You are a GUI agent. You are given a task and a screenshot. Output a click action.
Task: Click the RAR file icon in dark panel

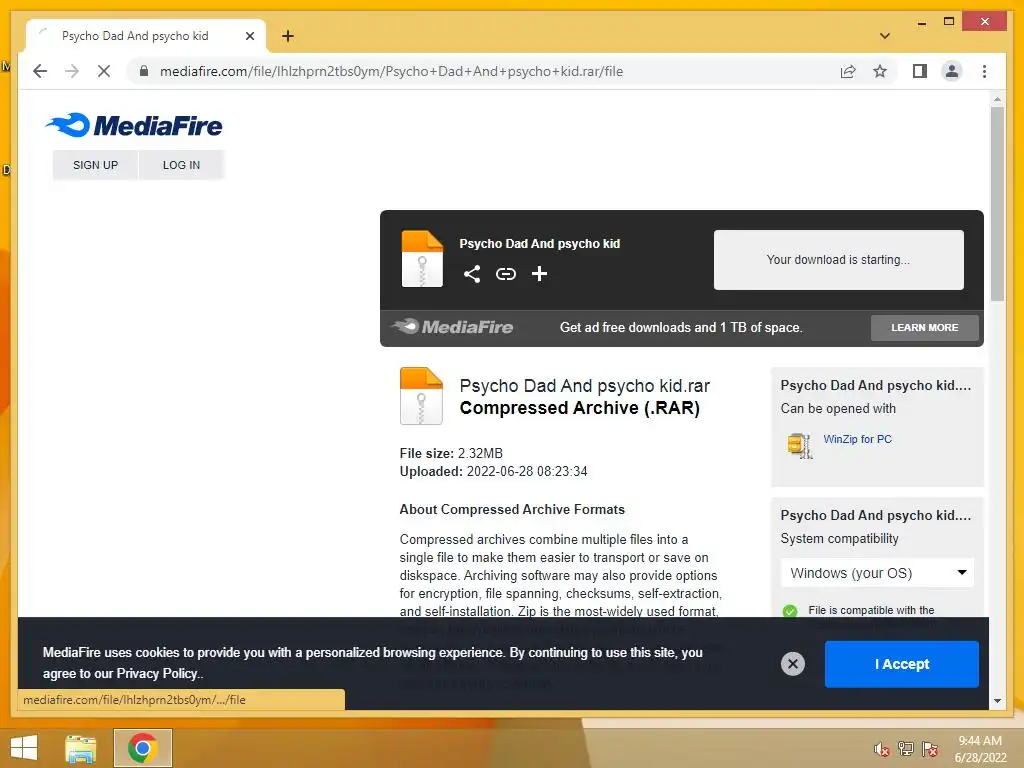click(x=422, y=259)
